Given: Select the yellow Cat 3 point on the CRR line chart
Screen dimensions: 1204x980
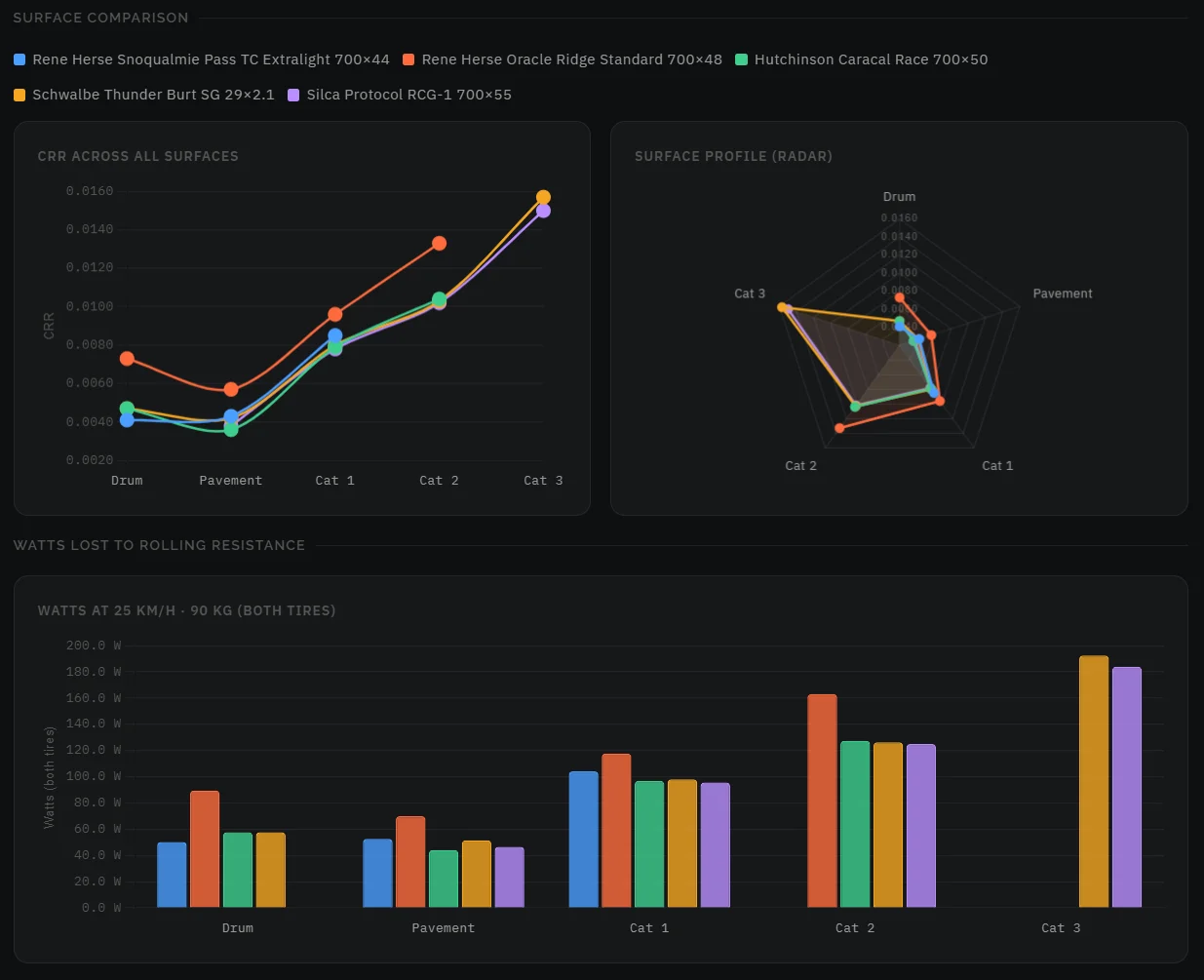Looking at the screenshot, I should tap(544, 197).
